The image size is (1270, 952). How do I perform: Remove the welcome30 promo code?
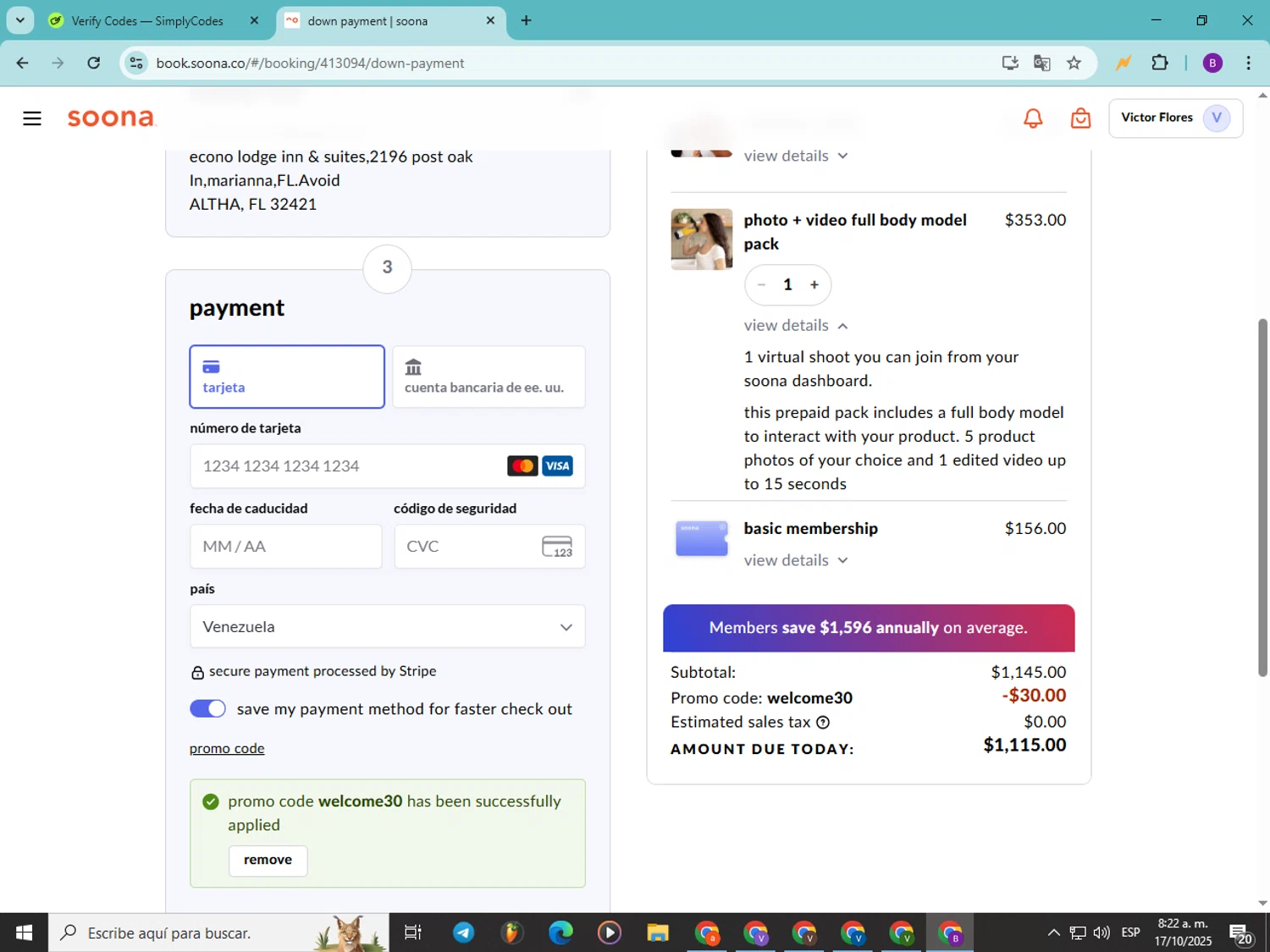point(268,860)
